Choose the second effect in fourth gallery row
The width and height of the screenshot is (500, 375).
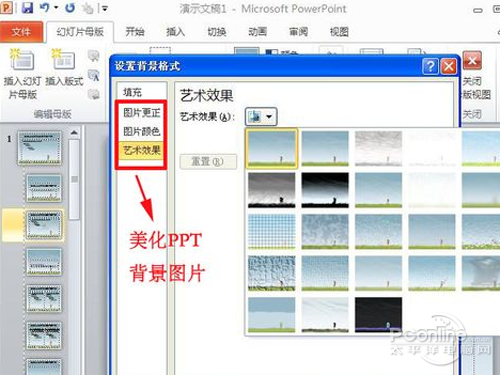tap(325, 273)
